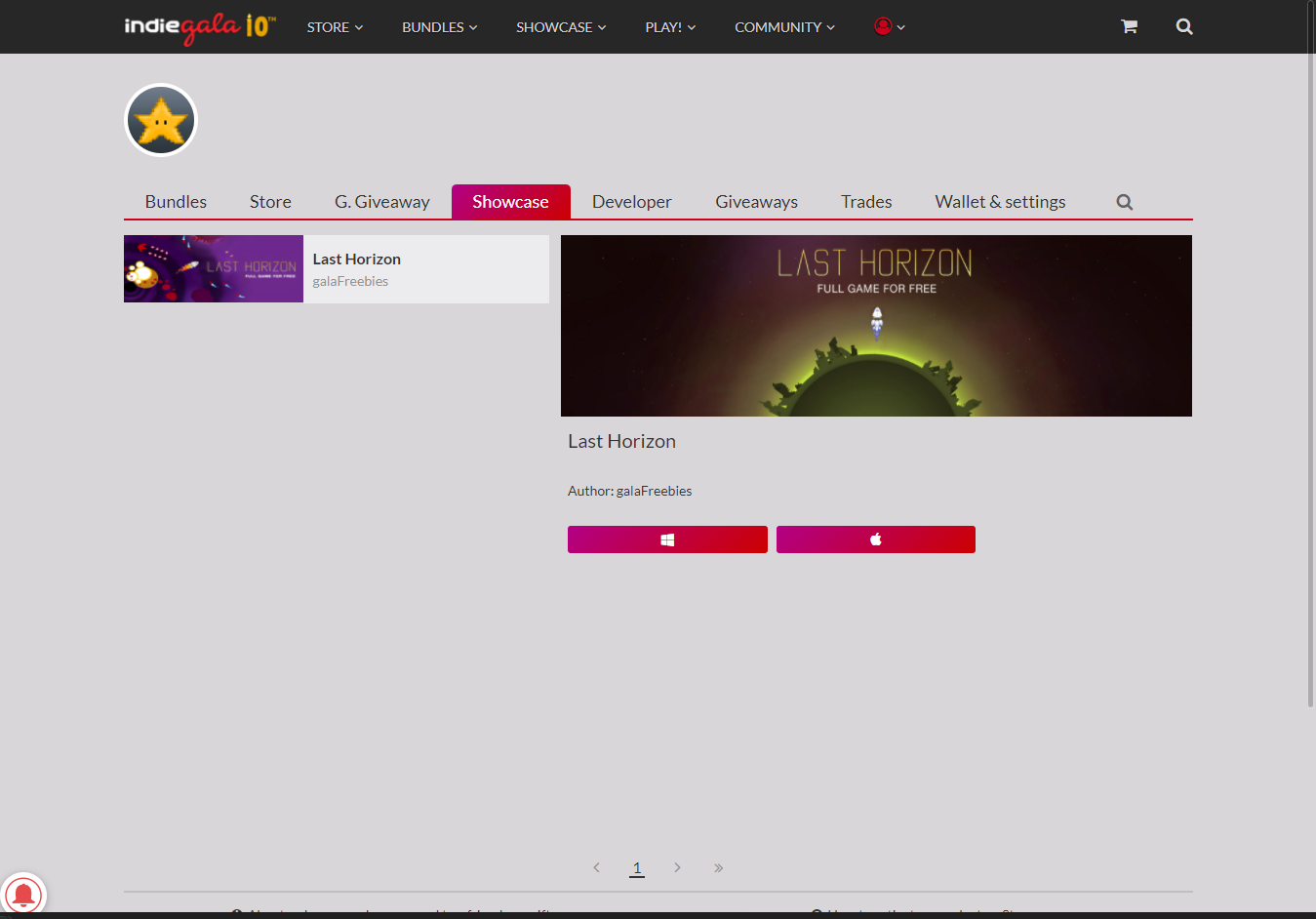Click the Author: galaFreebies text
The image size is (1316, 919).
pos(629,491)
